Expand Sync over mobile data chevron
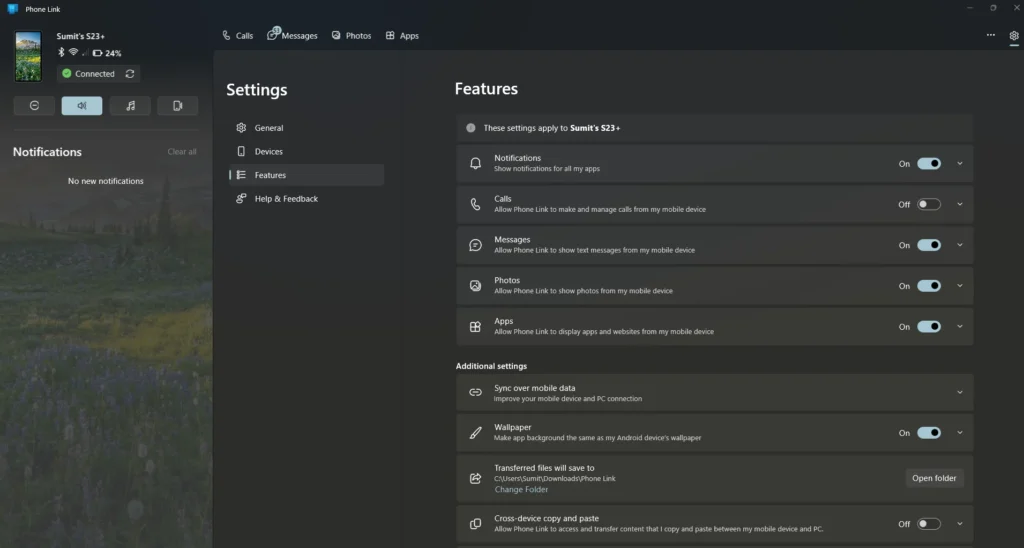The height and width of the screenshot is (548, 1024). tap(959, 393)
